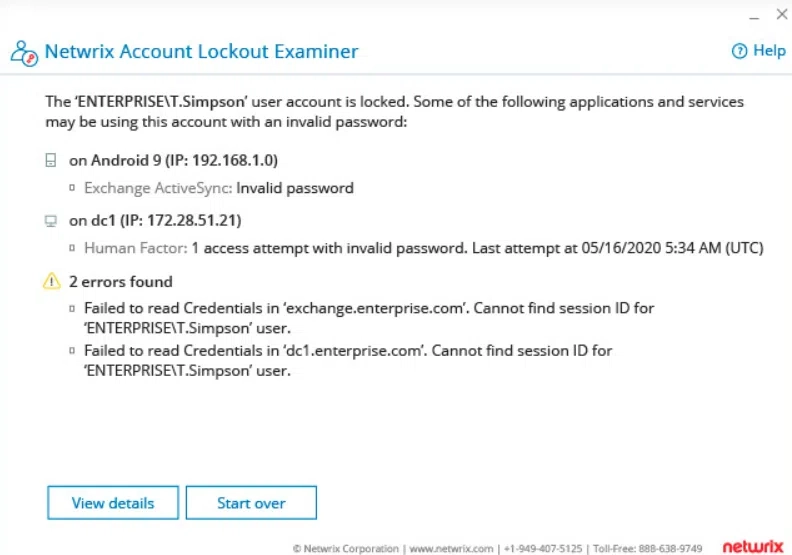Click the red netwrix logo in footer
792x555 pixels.
point(753,547)
